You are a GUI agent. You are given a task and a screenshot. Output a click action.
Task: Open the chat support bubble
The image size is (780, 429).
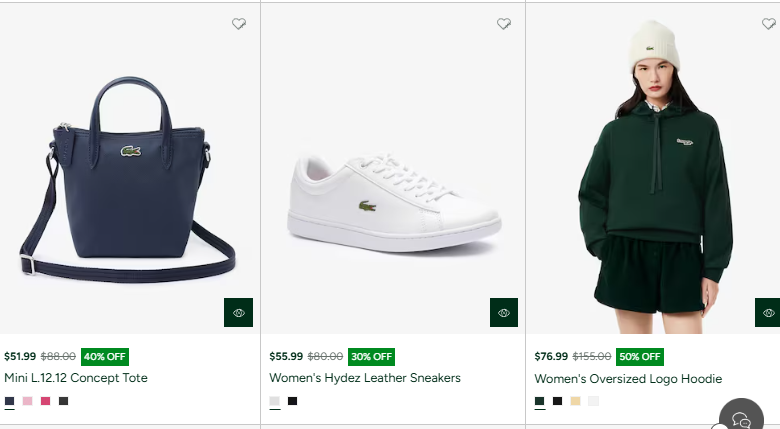tap(741, 418)
